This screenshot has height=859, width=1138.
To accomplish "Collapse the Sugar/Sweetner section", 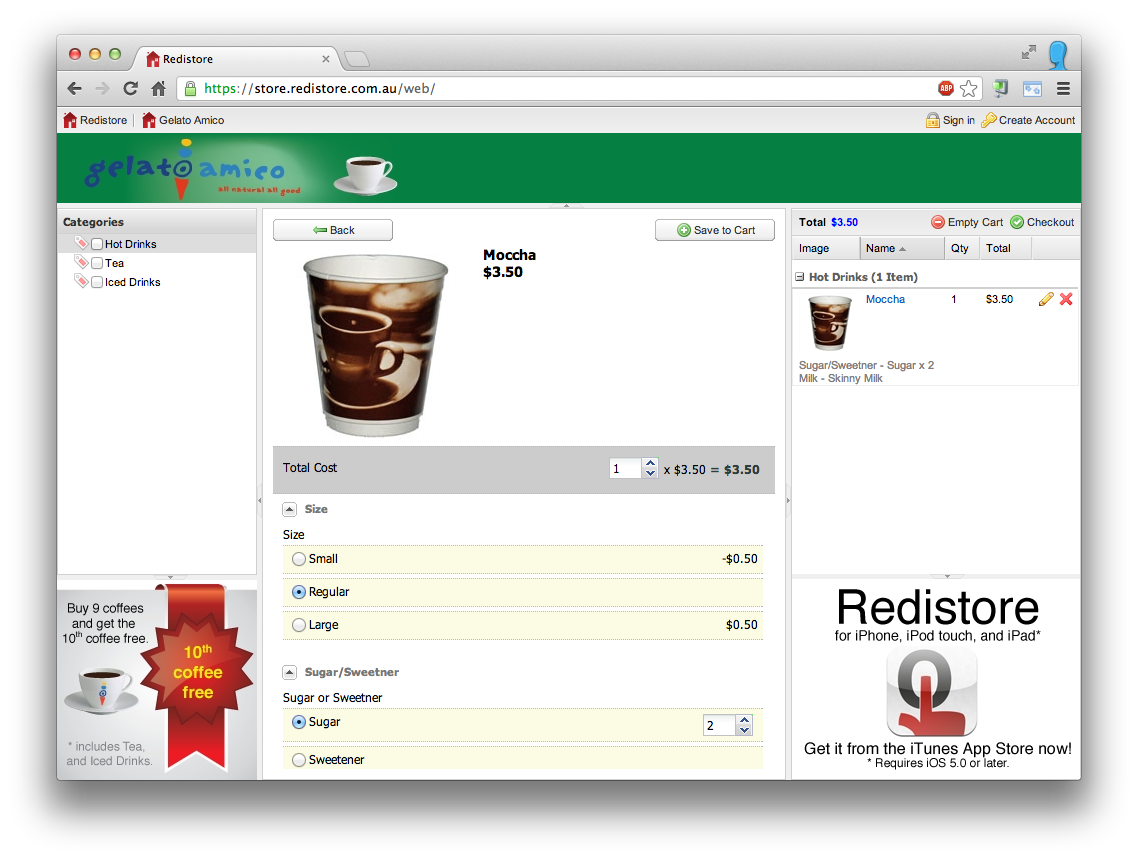I will (290, 673).
